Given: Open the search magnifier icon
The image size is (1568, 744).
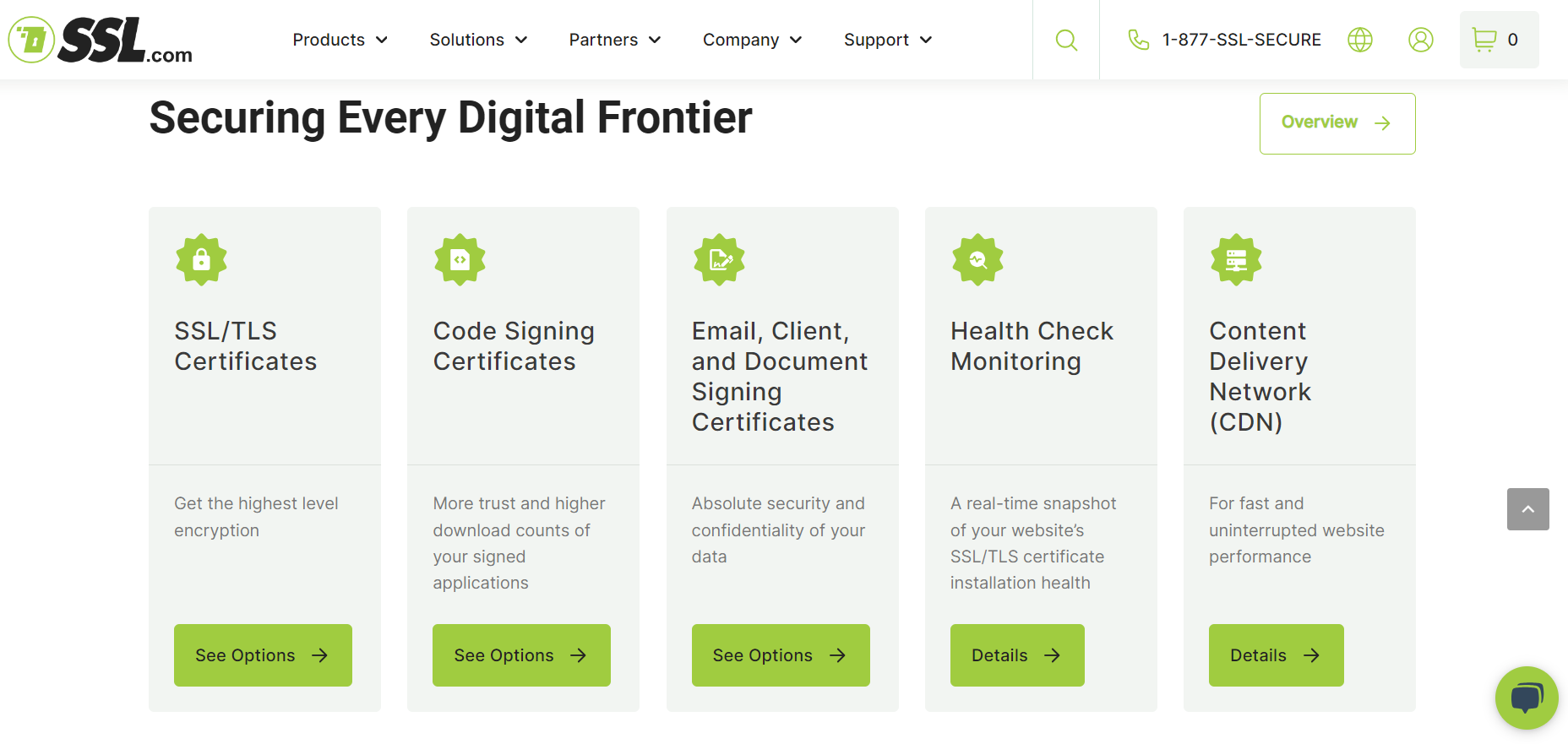Looking at the screenshot, I should [x=1066, y=40].
